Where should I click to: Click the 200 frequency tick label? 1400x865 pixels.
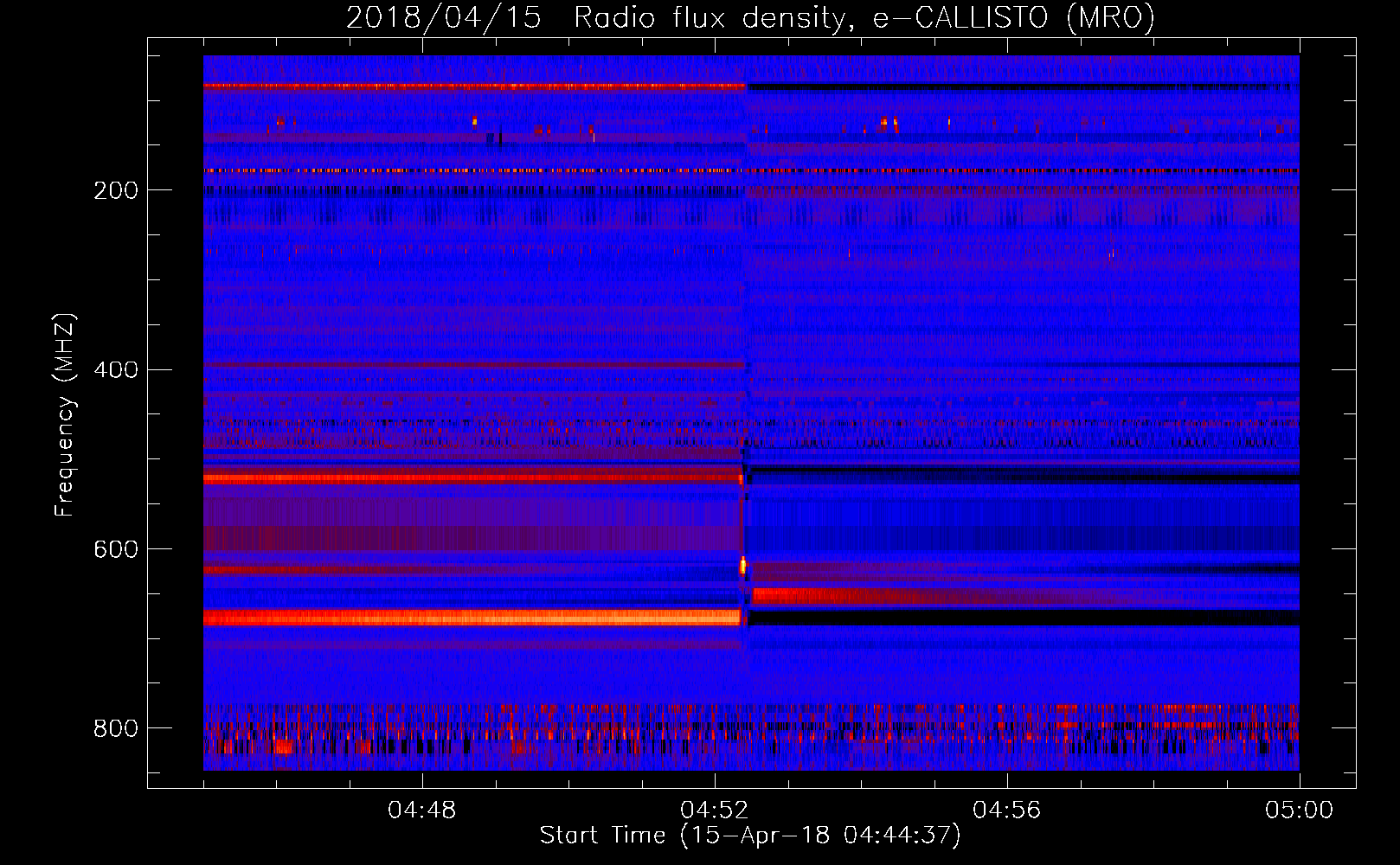pos(116,190)
